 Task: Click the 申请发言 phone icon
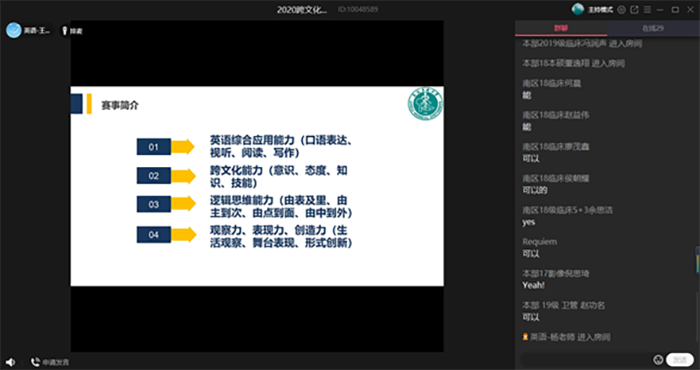(35, 362)
